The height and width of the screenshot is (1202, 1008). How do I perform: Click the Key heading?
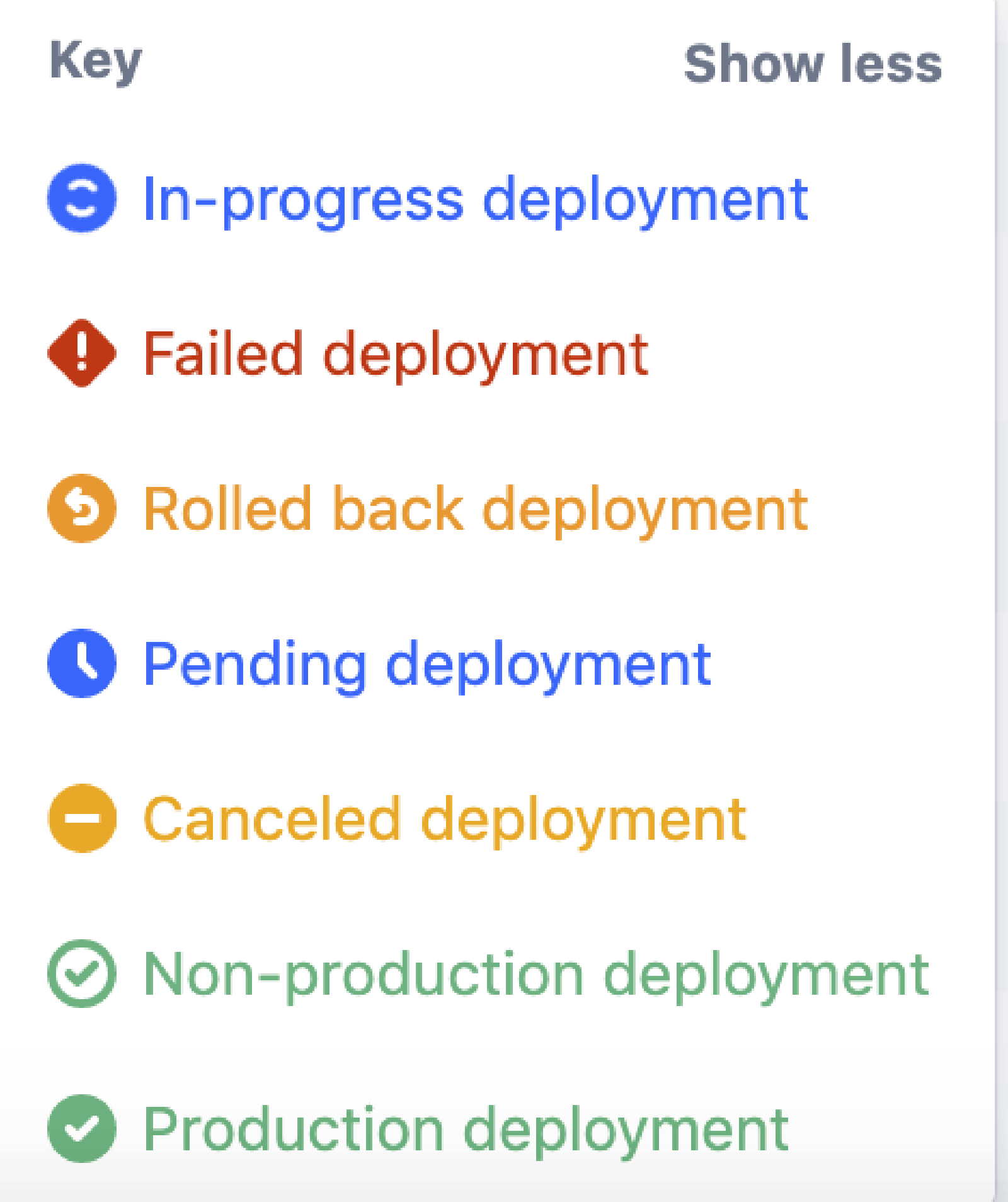[x=94, y=60]
